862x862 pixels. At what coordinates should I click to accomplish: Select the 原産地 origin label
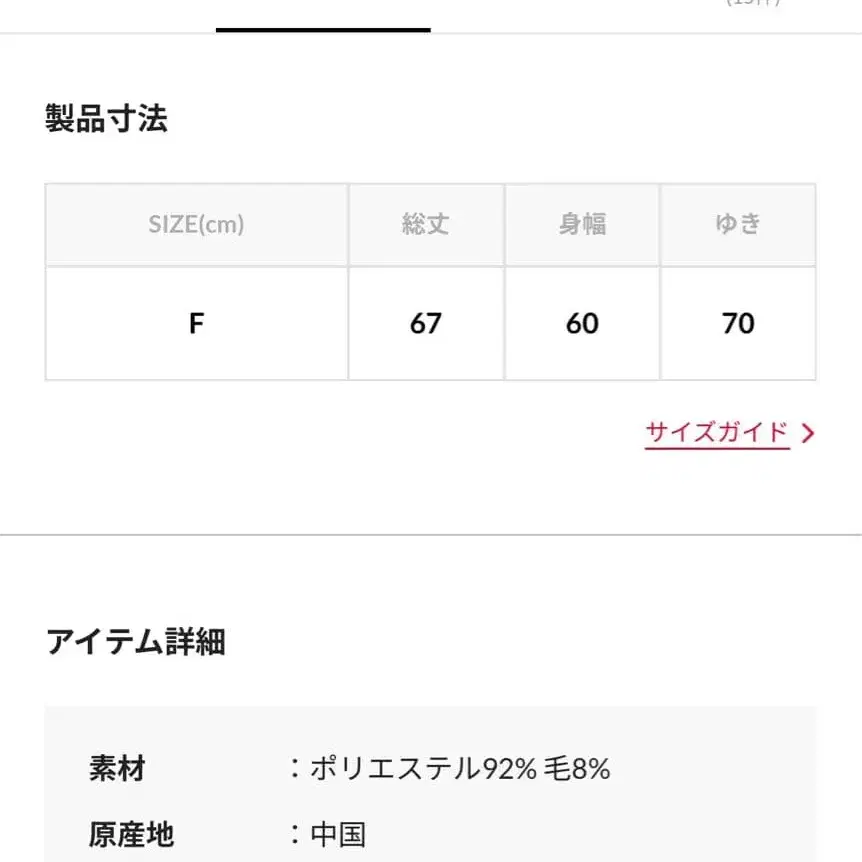(x=130, y=833)
